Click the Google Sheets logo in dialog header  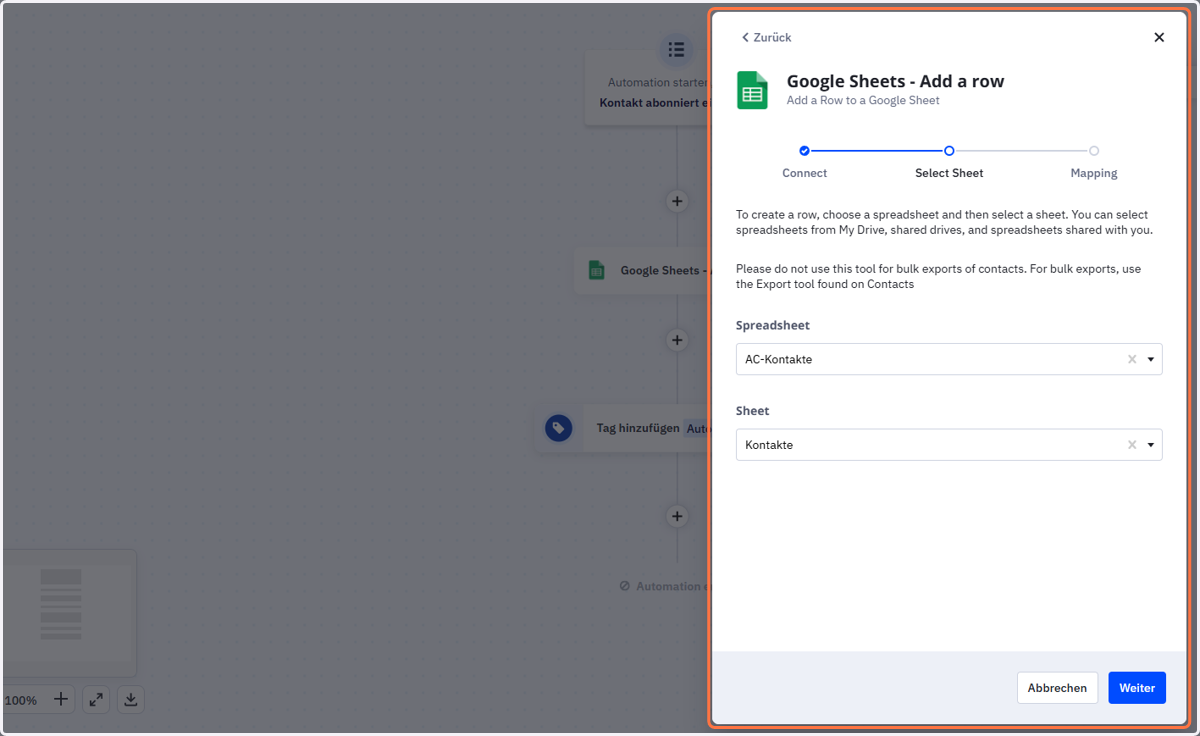pos(752,90)
